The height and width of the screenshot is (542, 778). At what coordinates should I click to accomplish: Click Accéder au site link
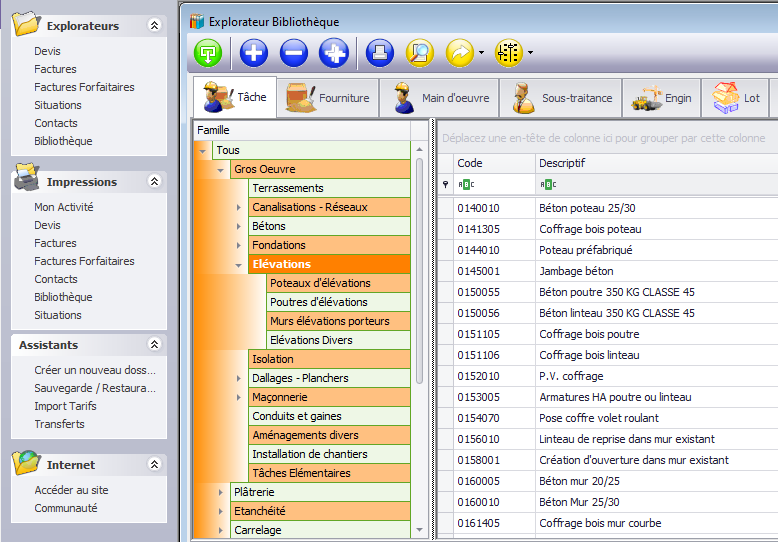[x=71, y=490]
